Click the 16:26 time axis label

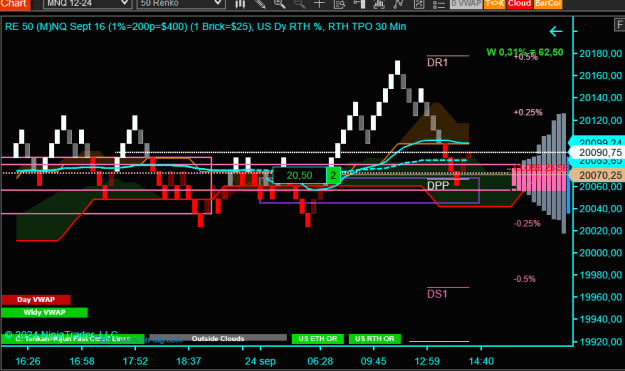click(28, 361)
